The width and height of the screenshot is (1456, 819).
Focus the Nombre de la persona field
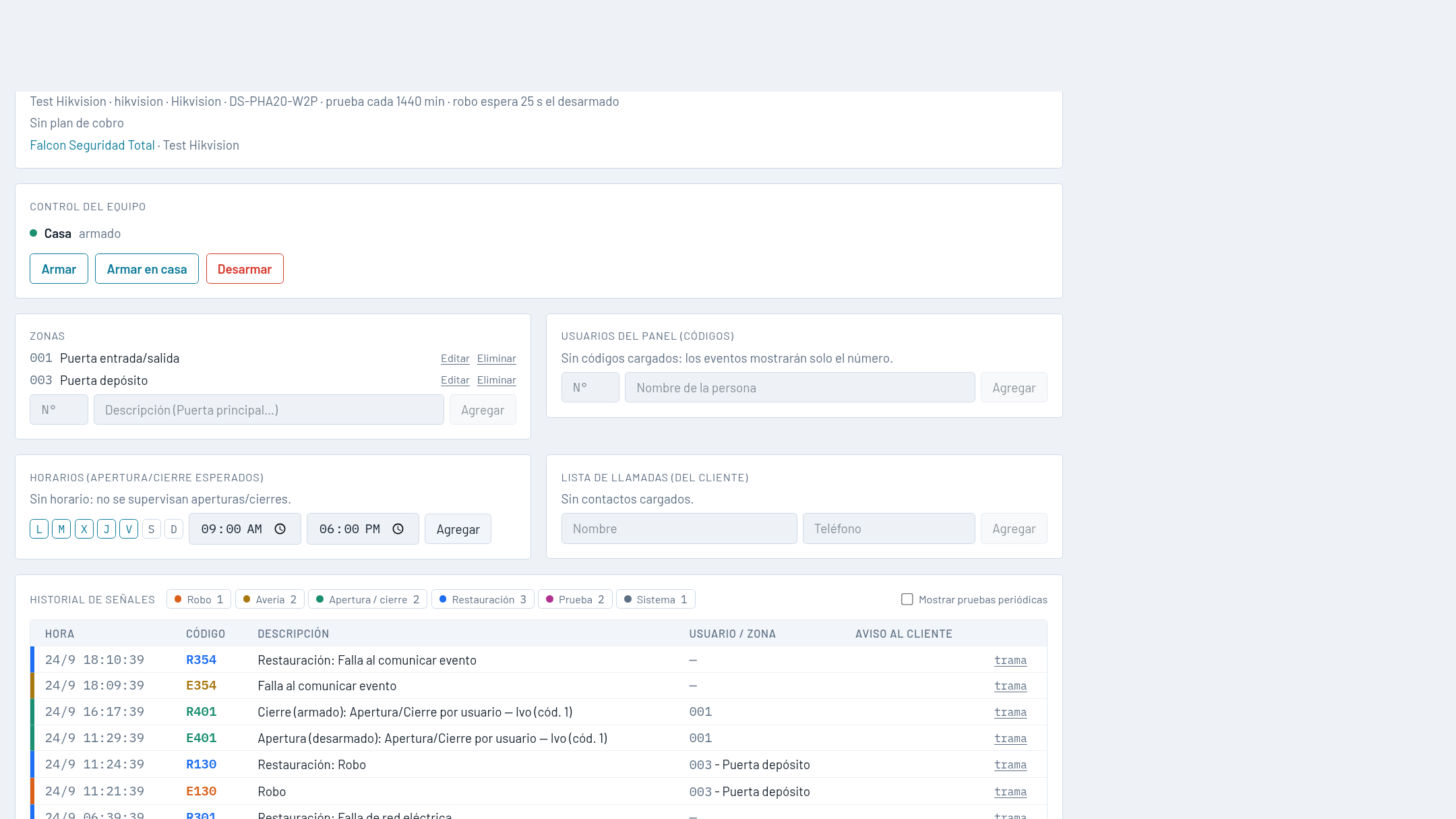coord(800,388)
